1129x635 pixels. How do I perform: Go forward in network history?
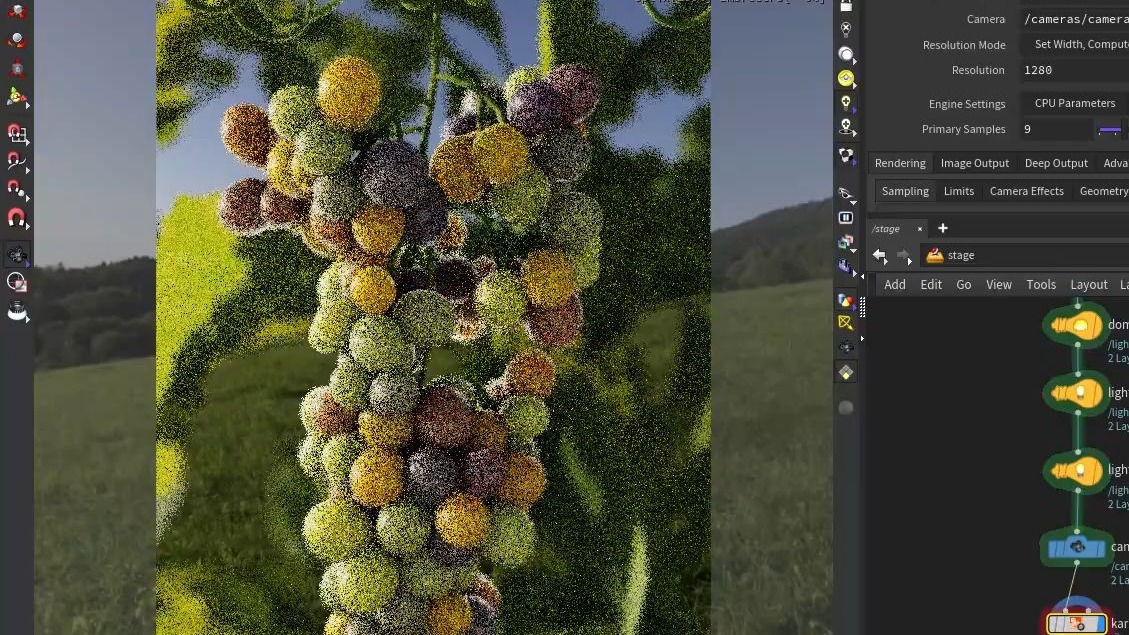point(904,255)
